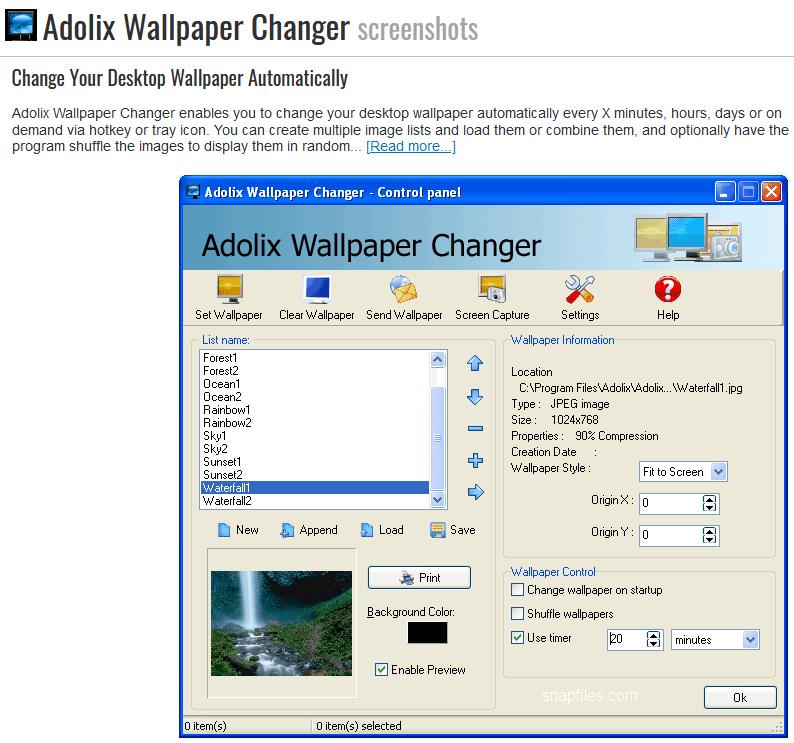Increment or decrement the Origin X spinner

tap(709, 503)
